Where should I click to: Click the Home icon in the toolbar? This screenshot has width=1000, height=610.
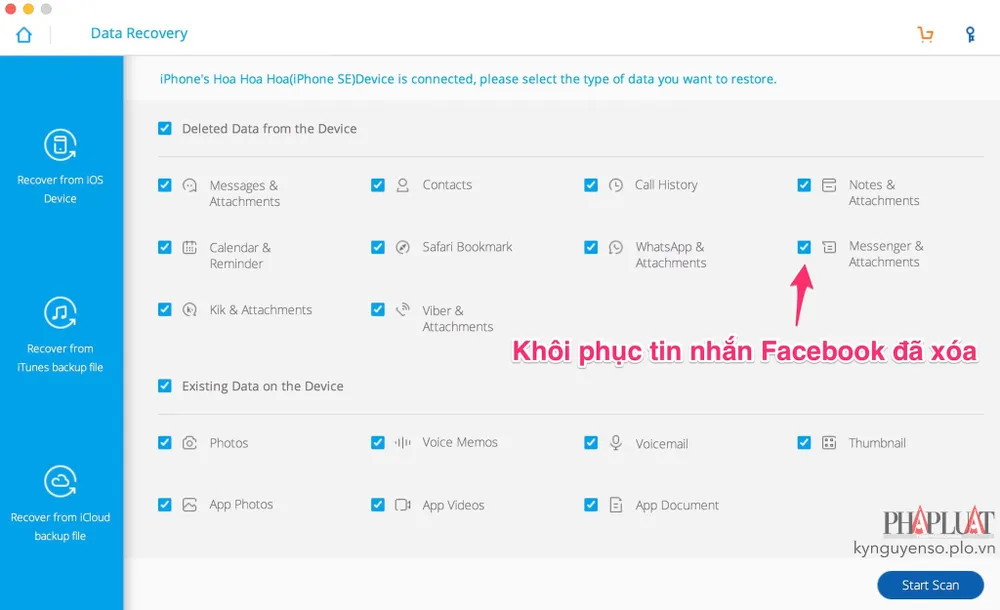[23, 33]
